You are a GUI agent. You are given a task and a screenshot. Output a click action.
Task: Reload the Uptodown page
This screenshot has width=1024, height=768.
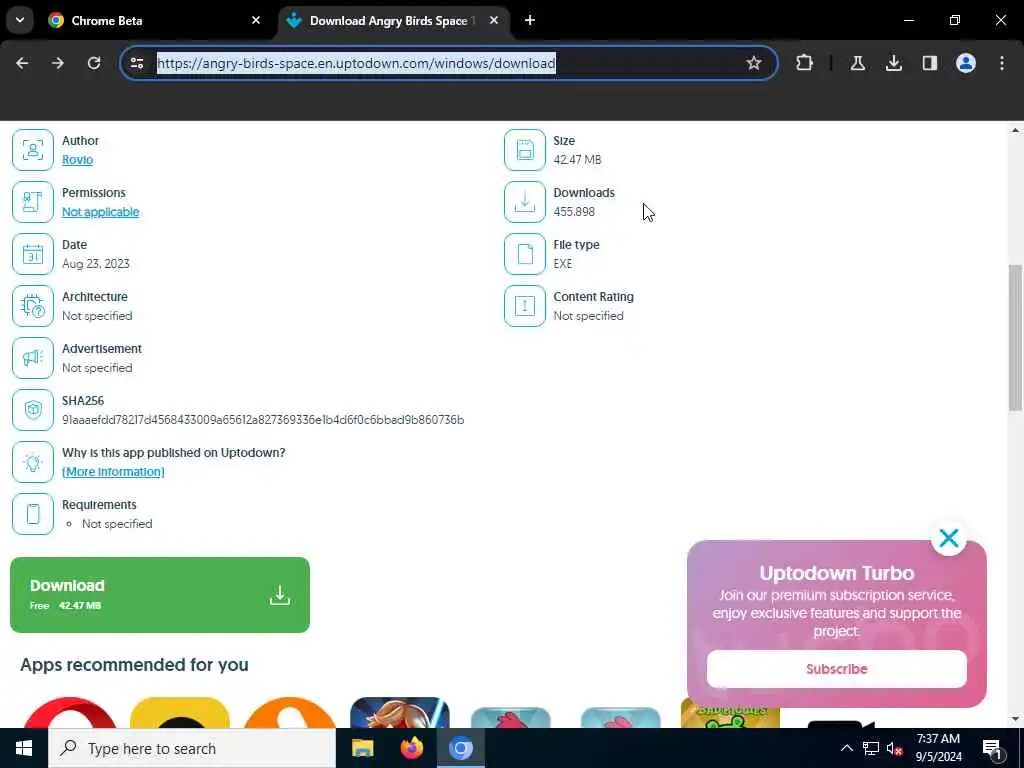pos(94,63)
